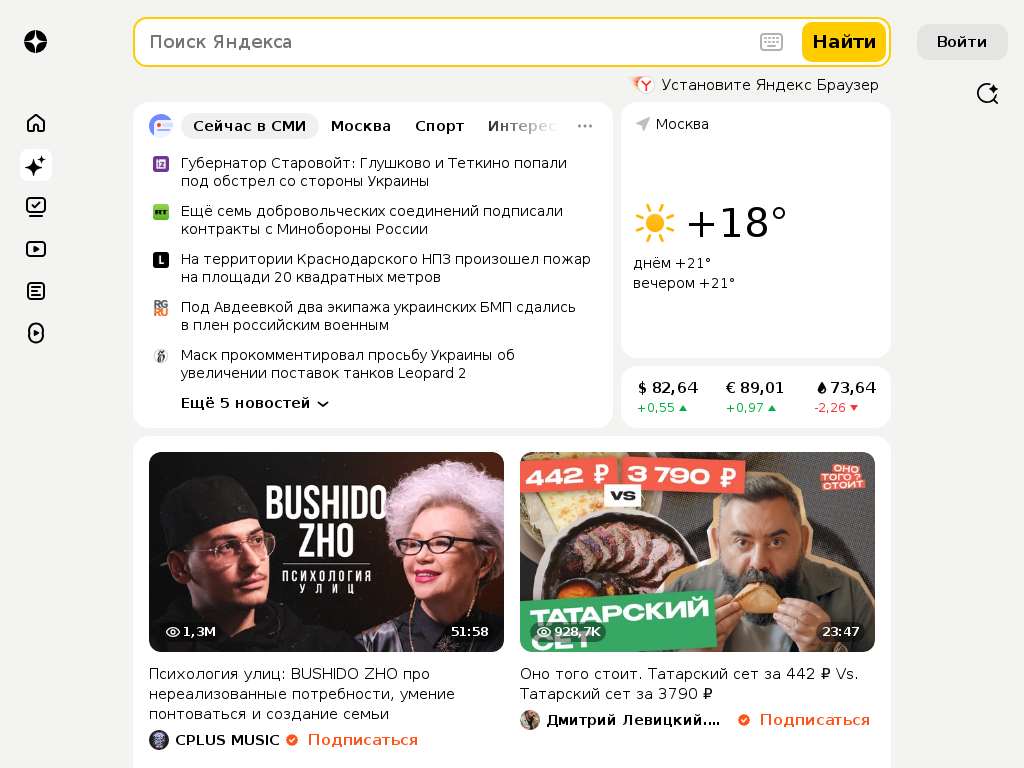Image resolution: width=1024 pixels, height=768 pixels.
Task: Click the Войти login button
Action: 962,42
